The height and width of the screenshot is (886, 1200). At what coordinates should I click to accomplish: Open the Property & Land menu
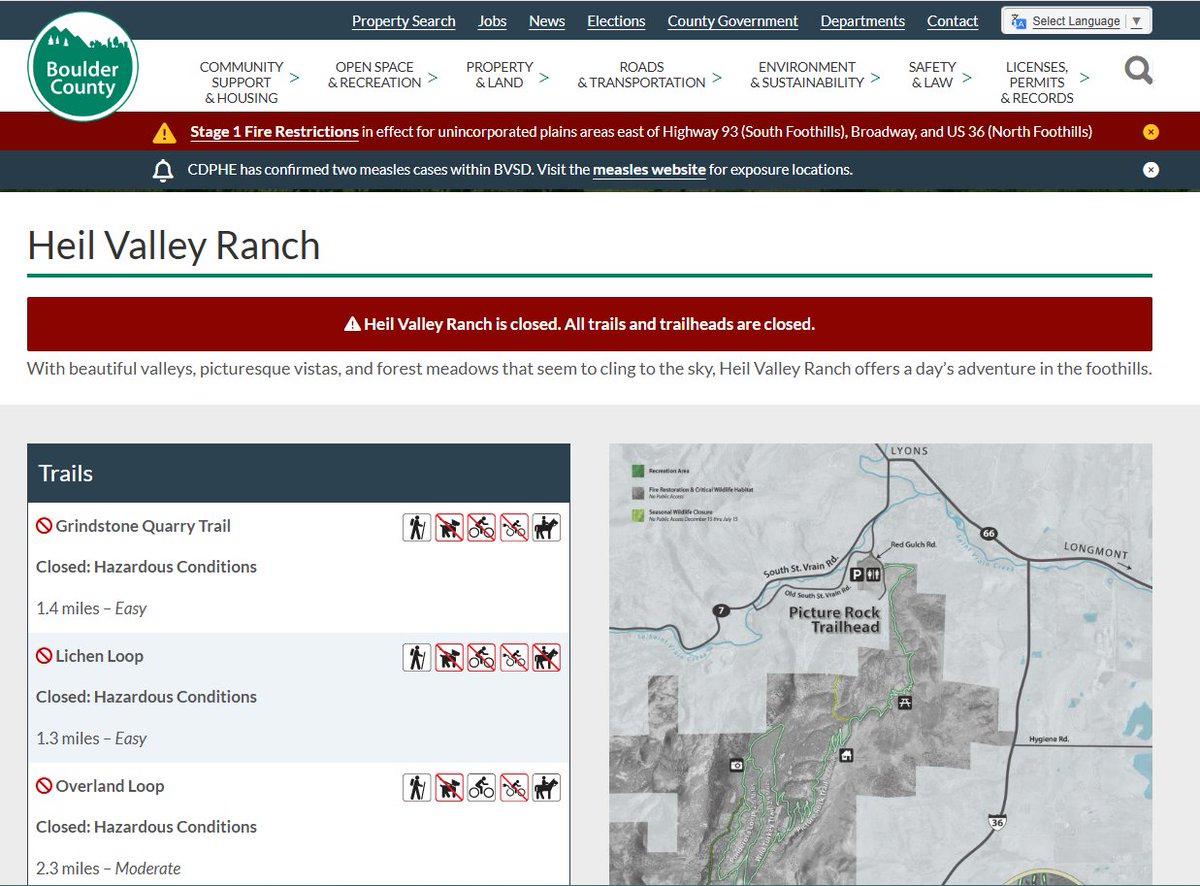(499, 75)
